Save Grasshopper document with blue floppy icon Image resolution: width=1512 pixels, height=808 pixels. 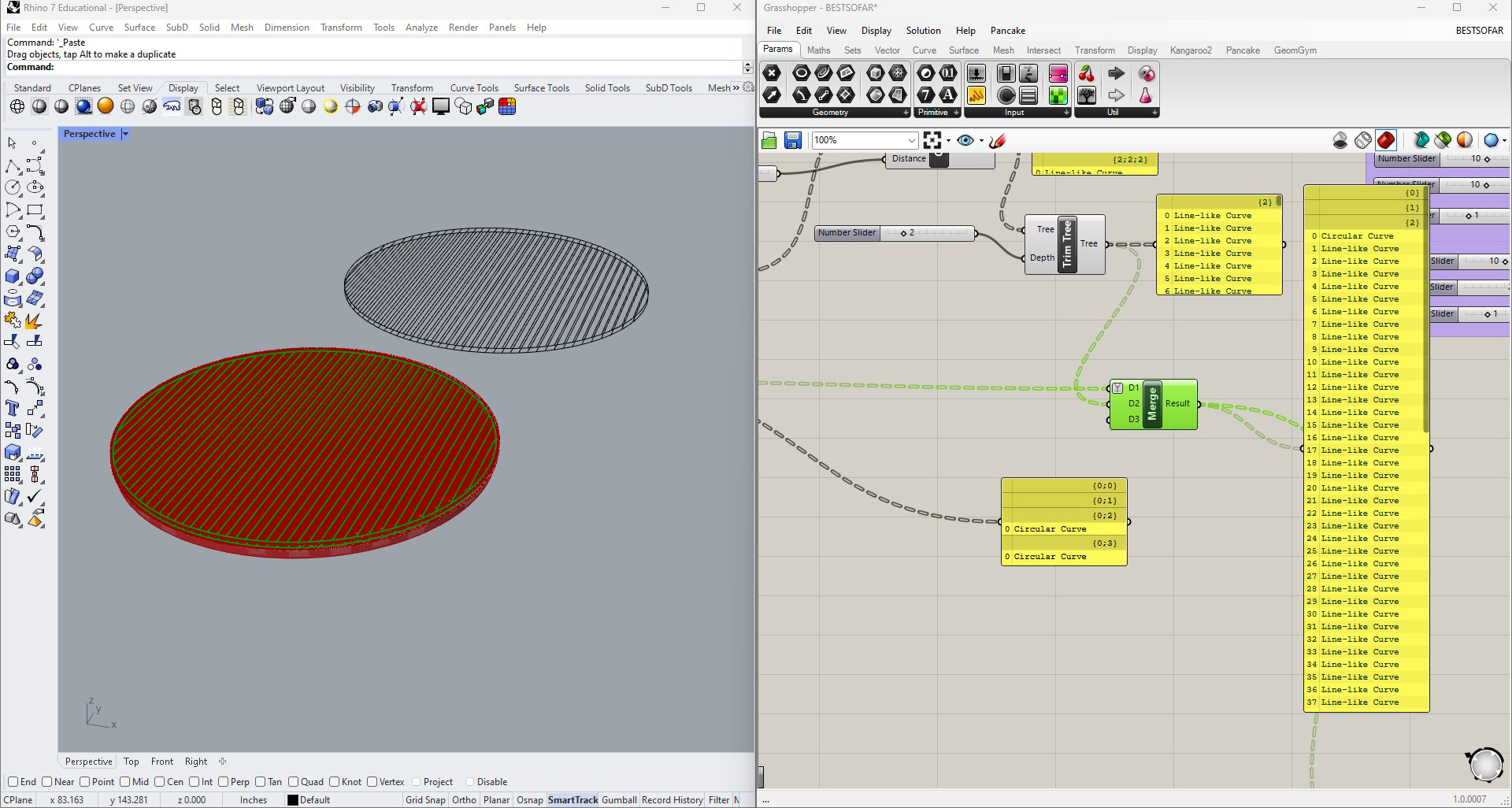pyautogui.click(x=793, y=140)
